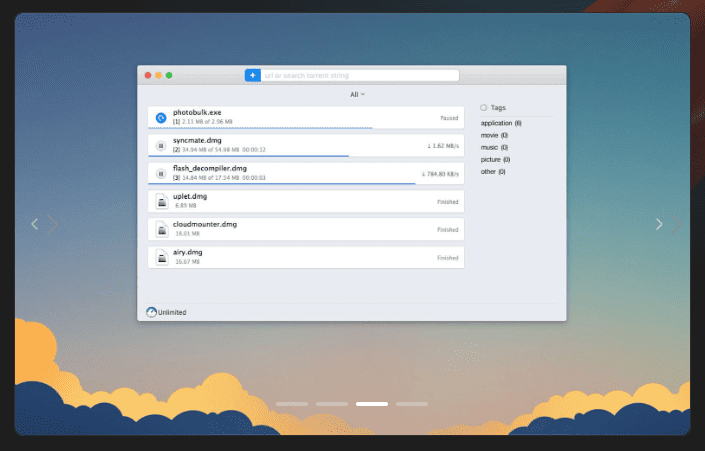Close the window with the red button
Screen dimensions: 705x451
click(x=148, y=76)
